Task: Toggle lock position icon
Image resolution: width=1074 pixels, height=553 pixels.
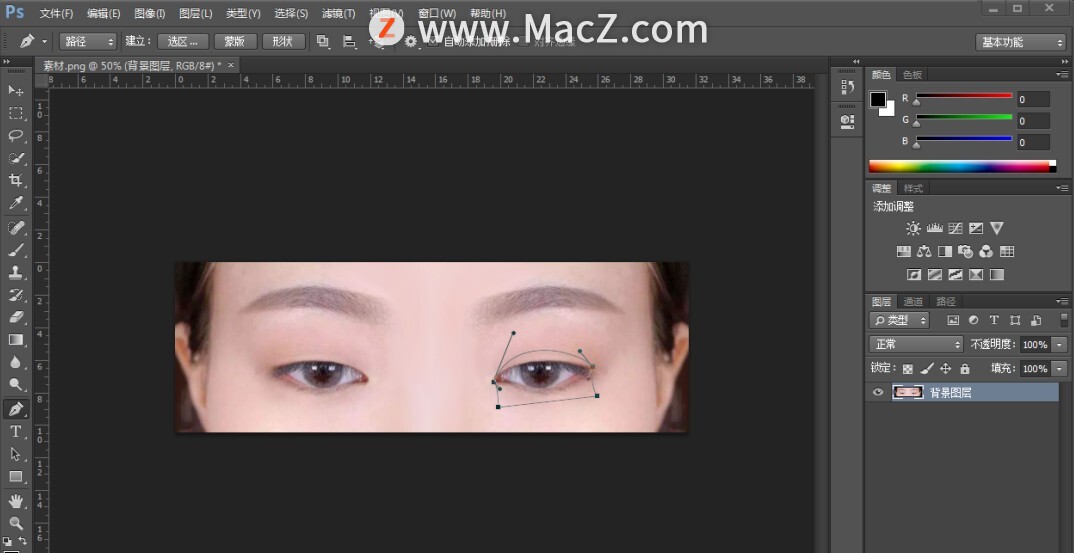Action: tap(946, 369)
